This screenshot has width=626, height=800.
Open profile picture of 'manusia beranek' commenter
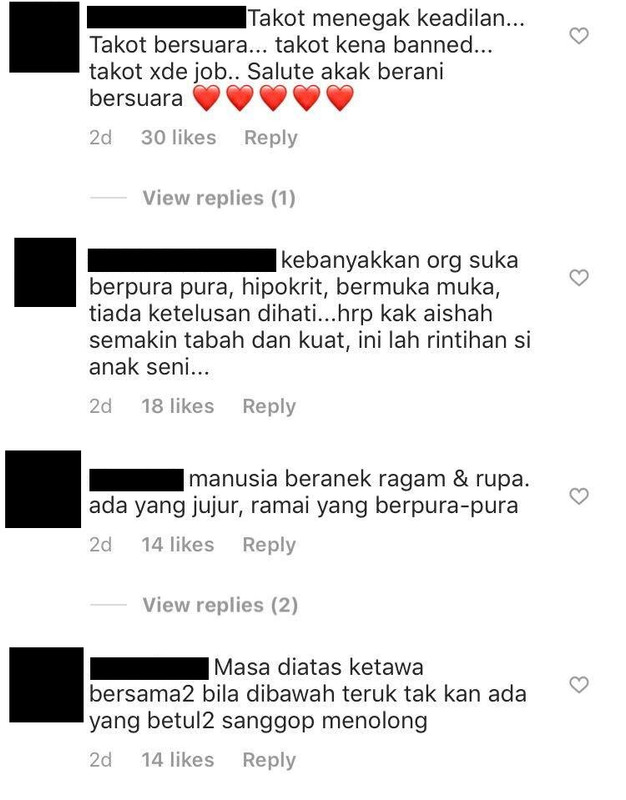(43, 489)
